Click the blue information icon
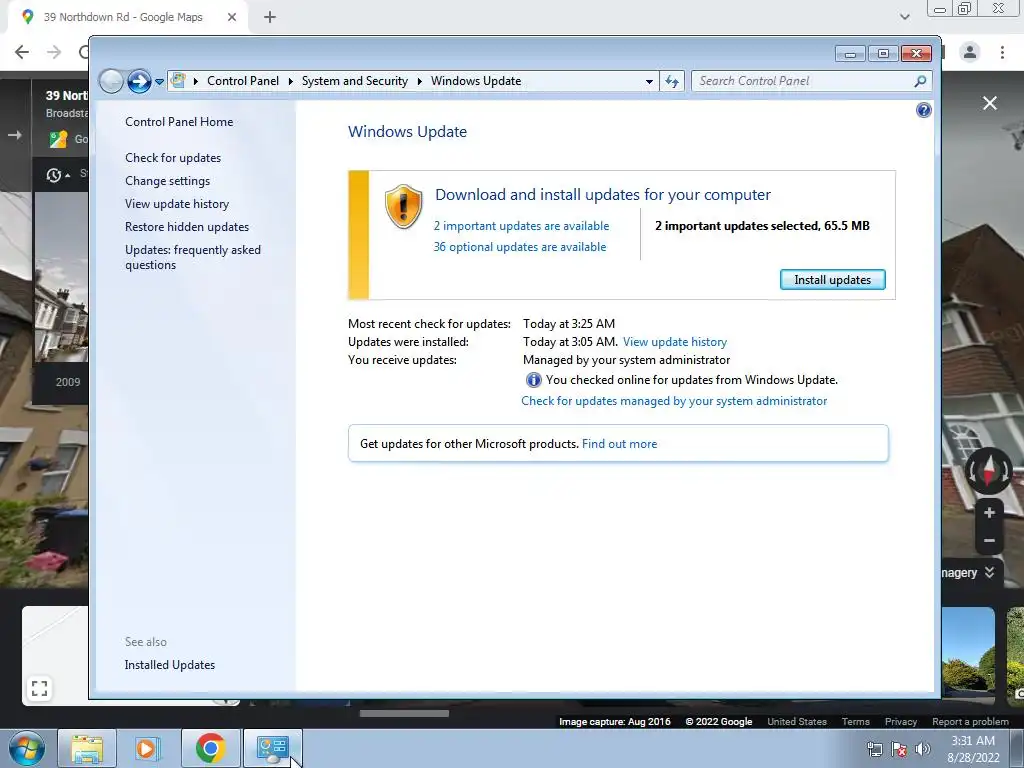 click(534, 380)
